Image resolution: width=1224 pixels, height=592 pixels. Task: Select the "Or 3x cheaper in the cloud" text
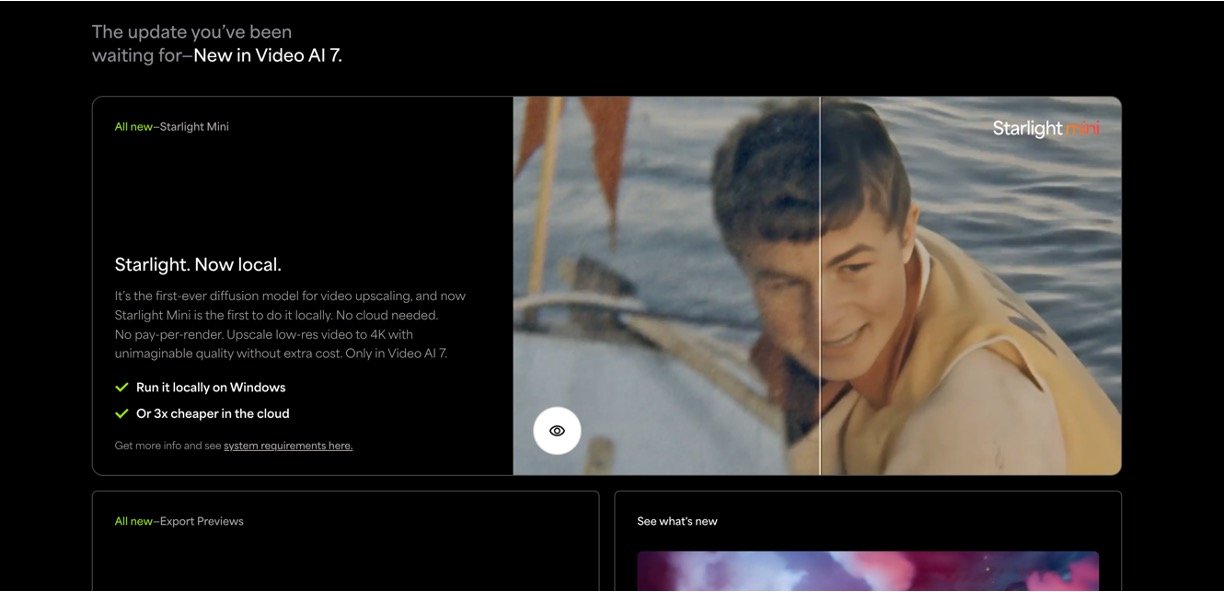pos(213,414)
